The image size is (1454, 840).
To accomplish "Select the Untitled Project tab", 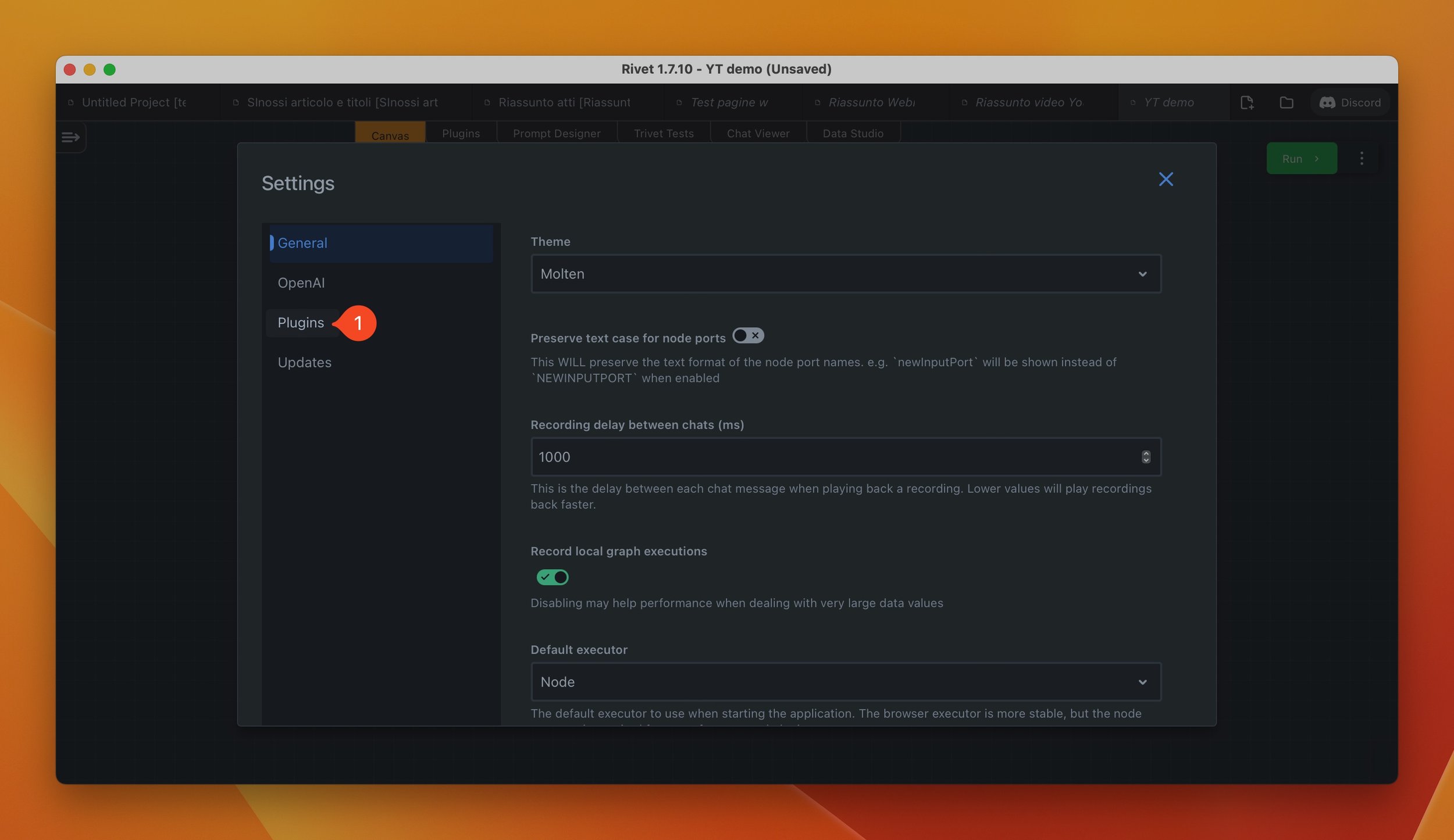I will click(137, 102).
